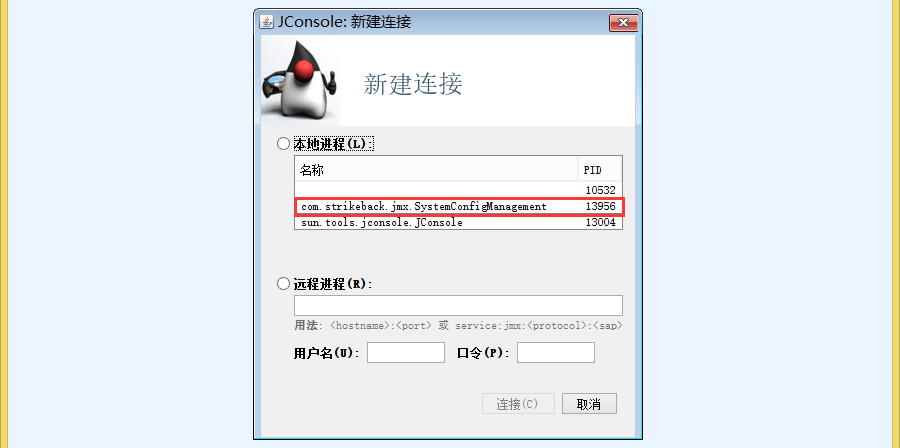
Task: Select the 远程进程(R) radio button
Action: tap(284, 284)
